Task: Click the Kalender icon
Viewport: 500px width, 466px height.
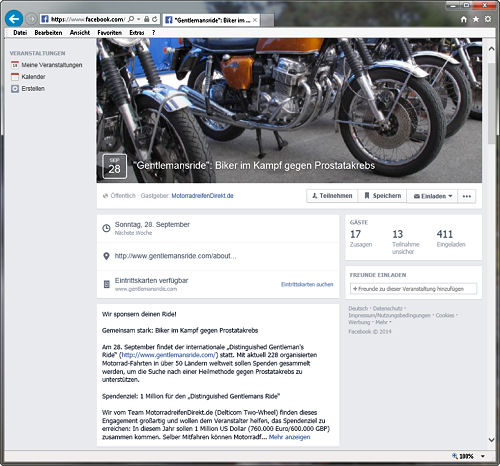Action: (x=15, y=77)
